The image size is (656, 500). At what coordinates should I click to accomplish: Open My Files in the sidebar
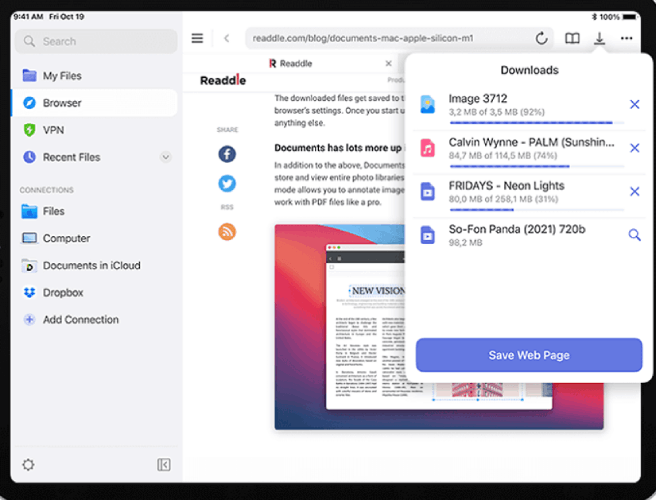click(x=95, y=76)
